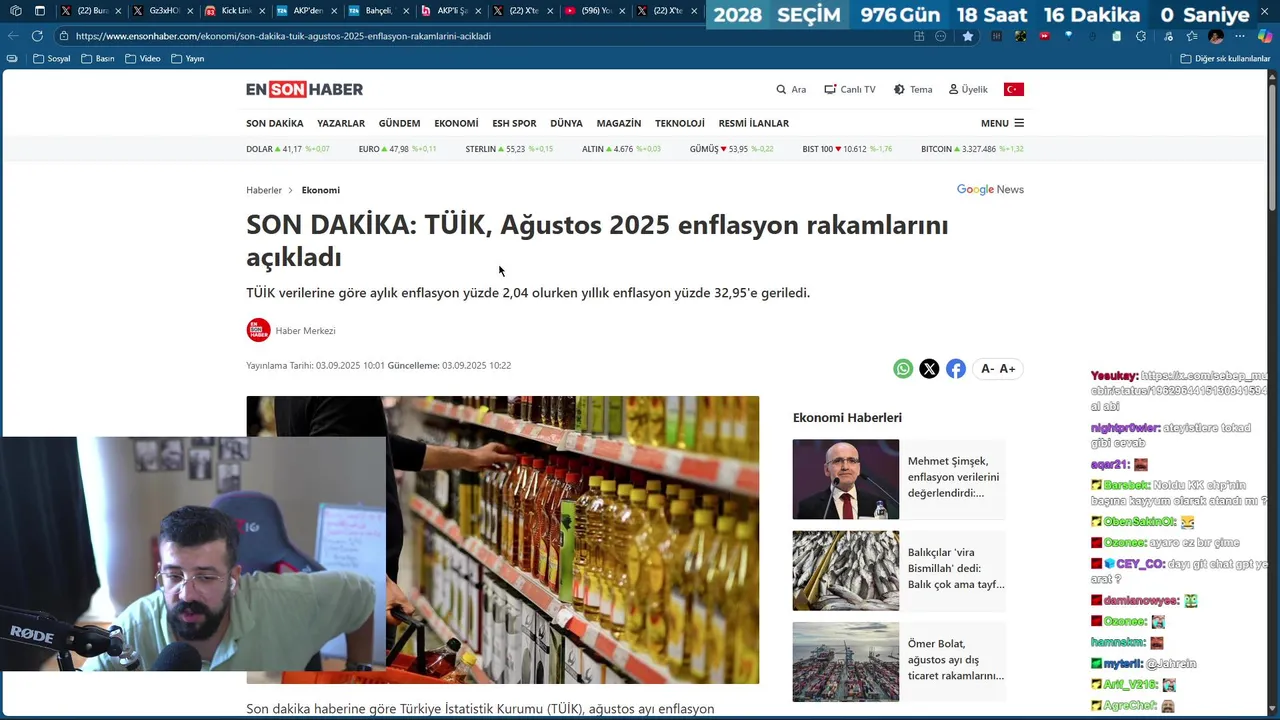Screen dimensions: 1280x720
Task: Expand the MENU hamburger dropdown
Action: [1002, 123]
